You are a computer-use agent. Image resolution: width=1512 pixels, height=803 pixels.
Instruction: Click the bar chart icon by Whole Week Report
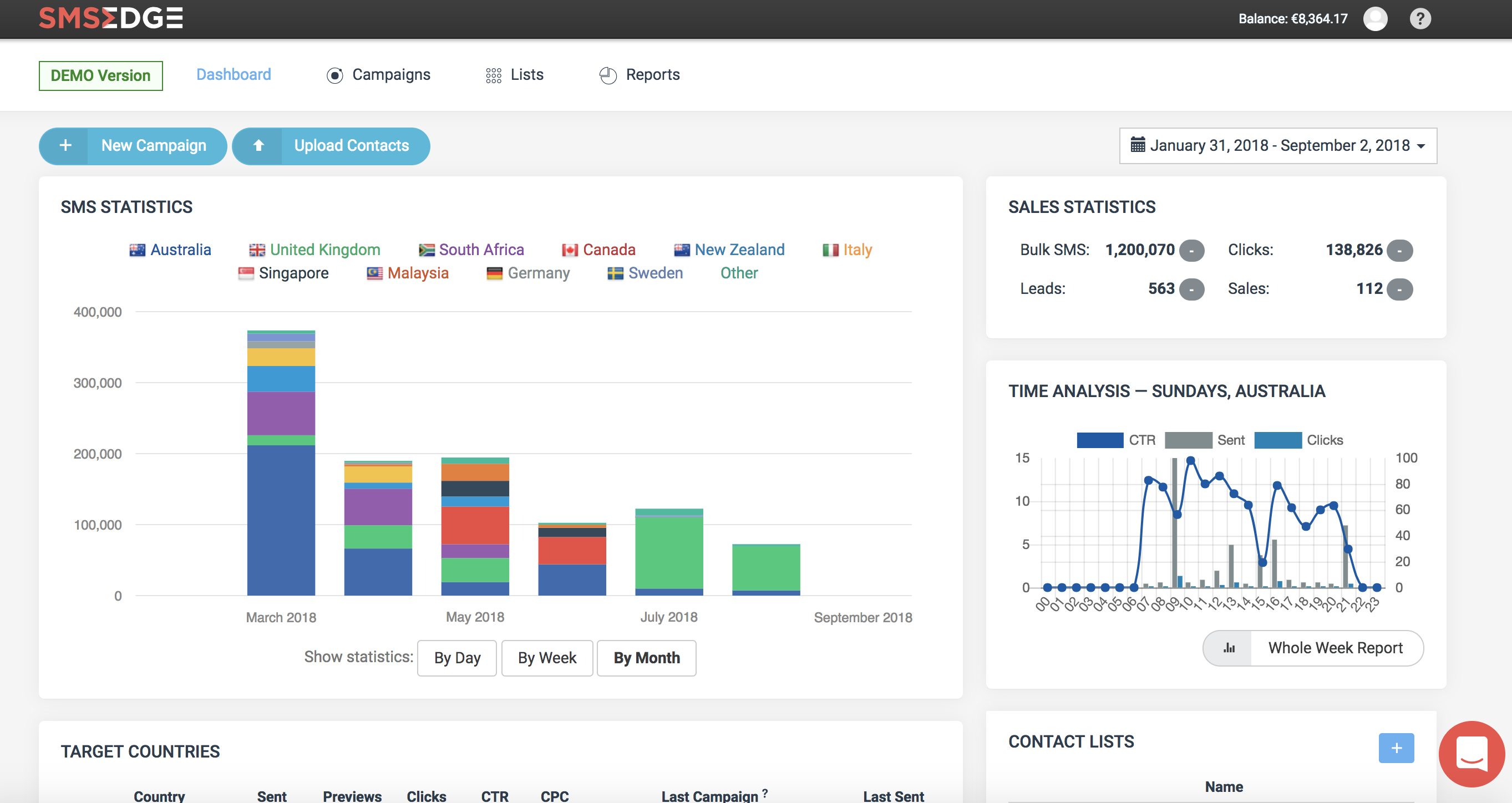[1229, 648]
